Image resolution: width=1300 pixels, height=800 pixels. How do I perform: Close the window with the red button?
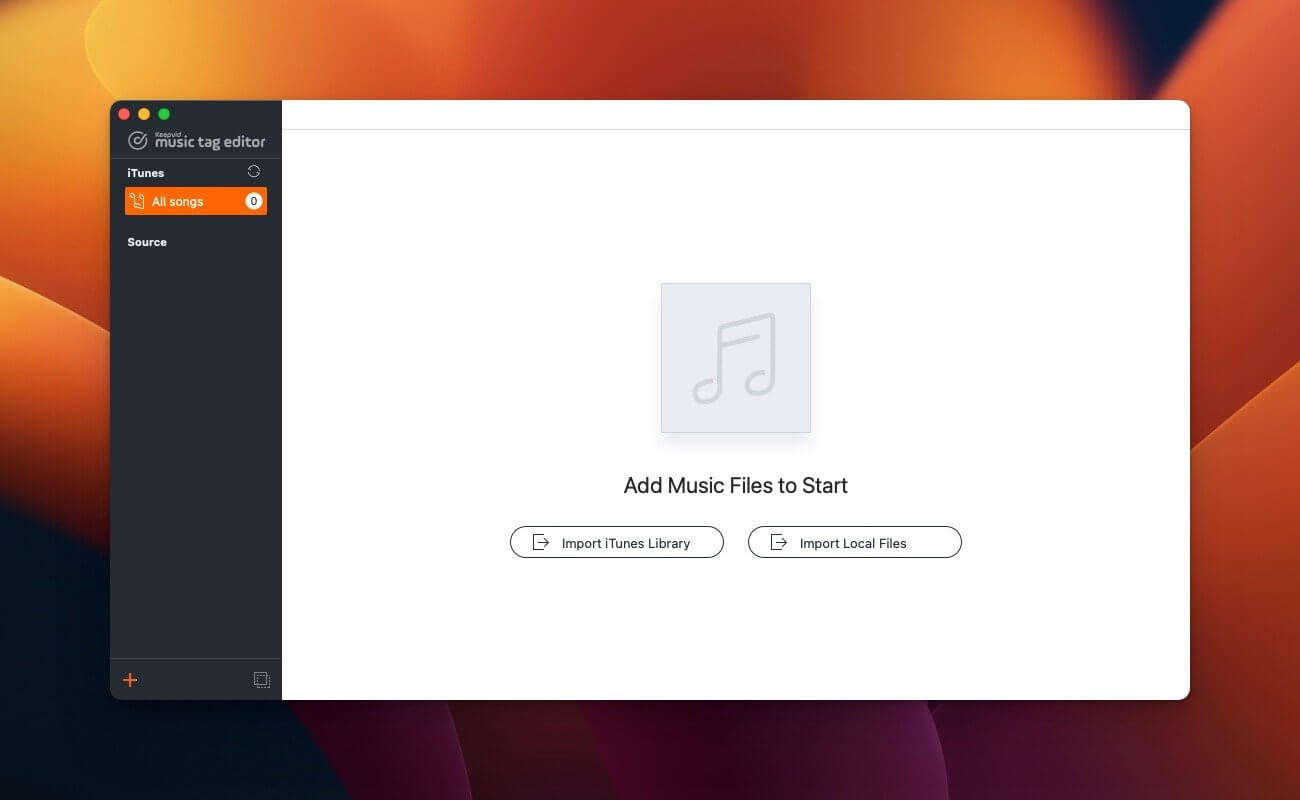(123, 113)
